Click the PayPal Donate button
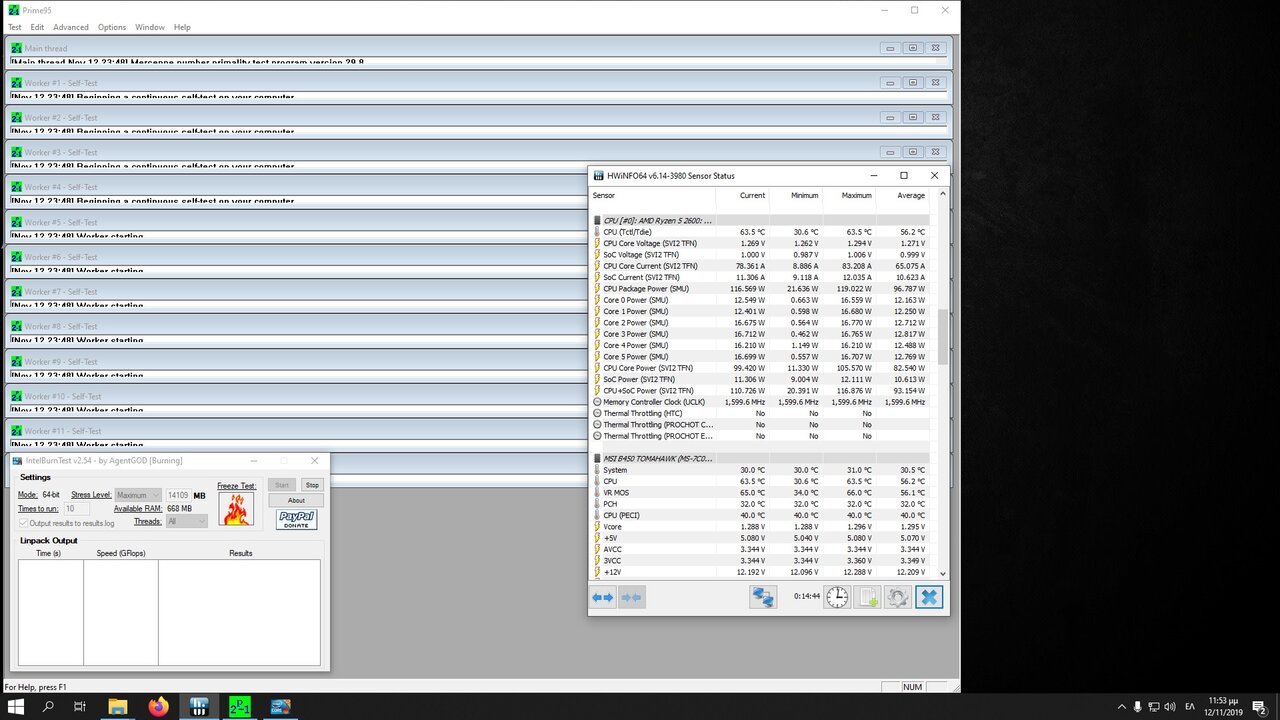 (x=297, y=520)
